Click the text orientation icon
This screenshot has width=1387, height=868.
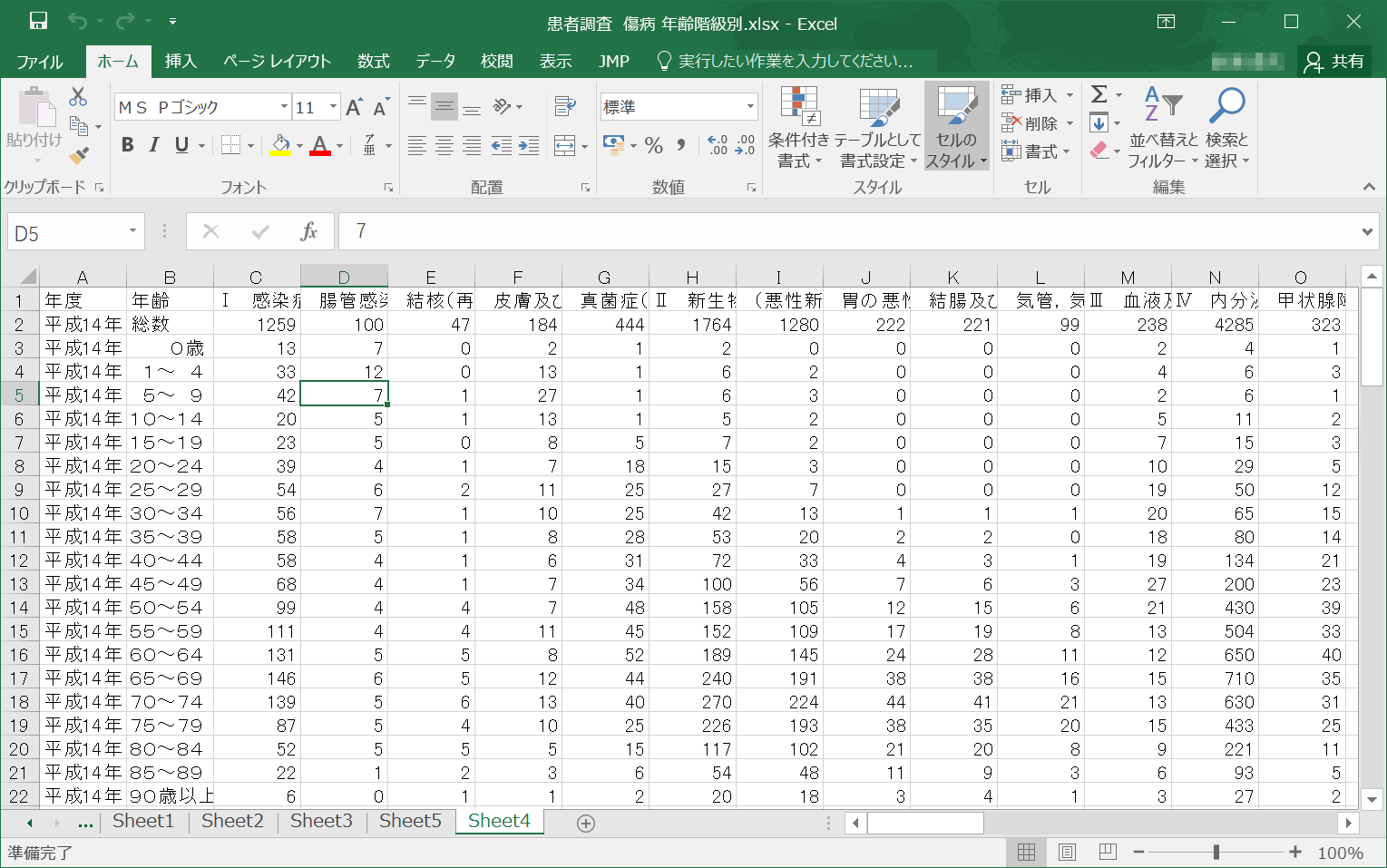[x=502, y=106]
